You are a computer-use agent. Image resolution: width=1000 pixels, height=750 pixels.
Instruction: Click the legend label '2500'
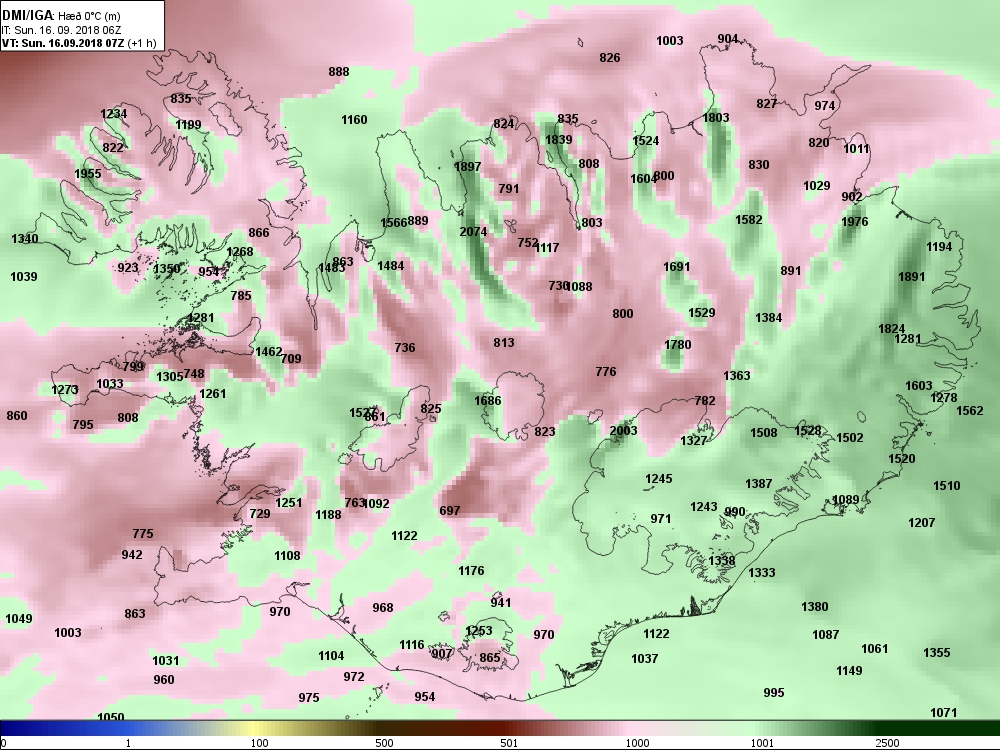(x=887, y=743)
